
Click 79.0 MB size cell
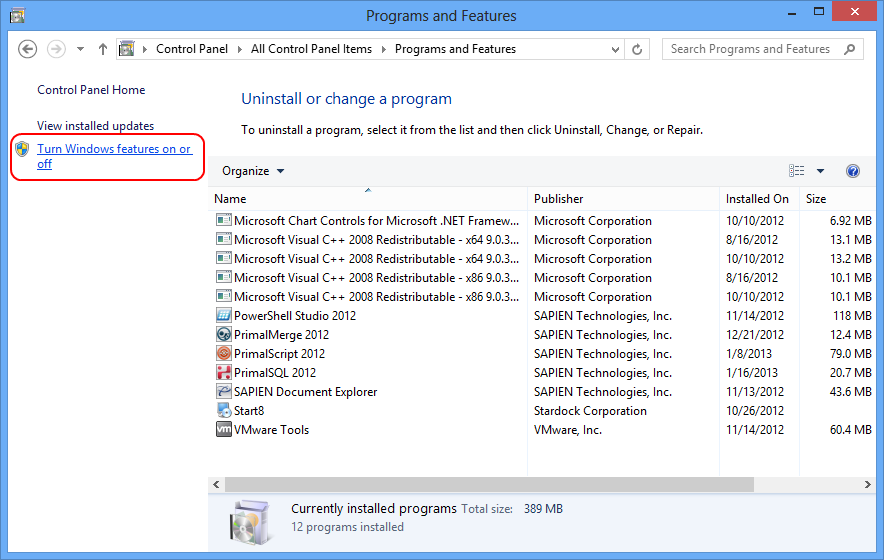tap(851, 354)
